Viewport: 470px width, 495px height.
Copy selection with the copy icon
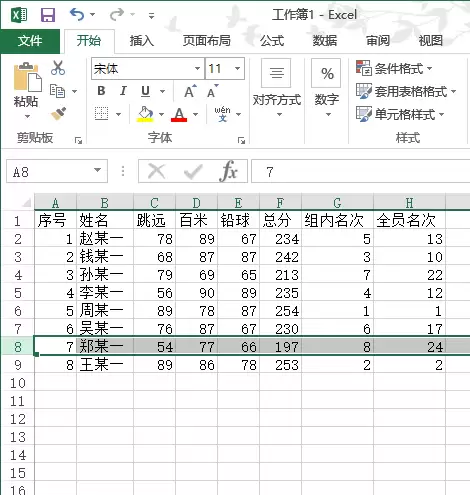coord(57,91)
